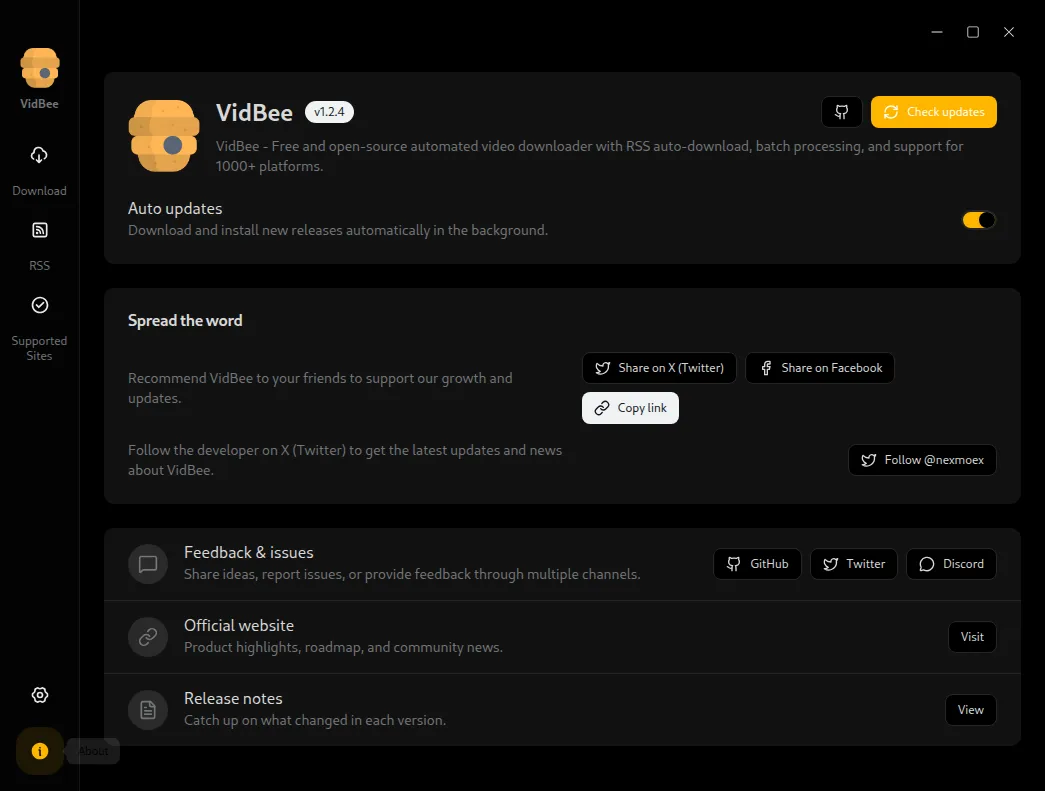Image resolution: width=1045 pixels, height=791 pixels.
Task: Open Discord feedback channel
Action: pyautogui.click(x=952, y=564)
